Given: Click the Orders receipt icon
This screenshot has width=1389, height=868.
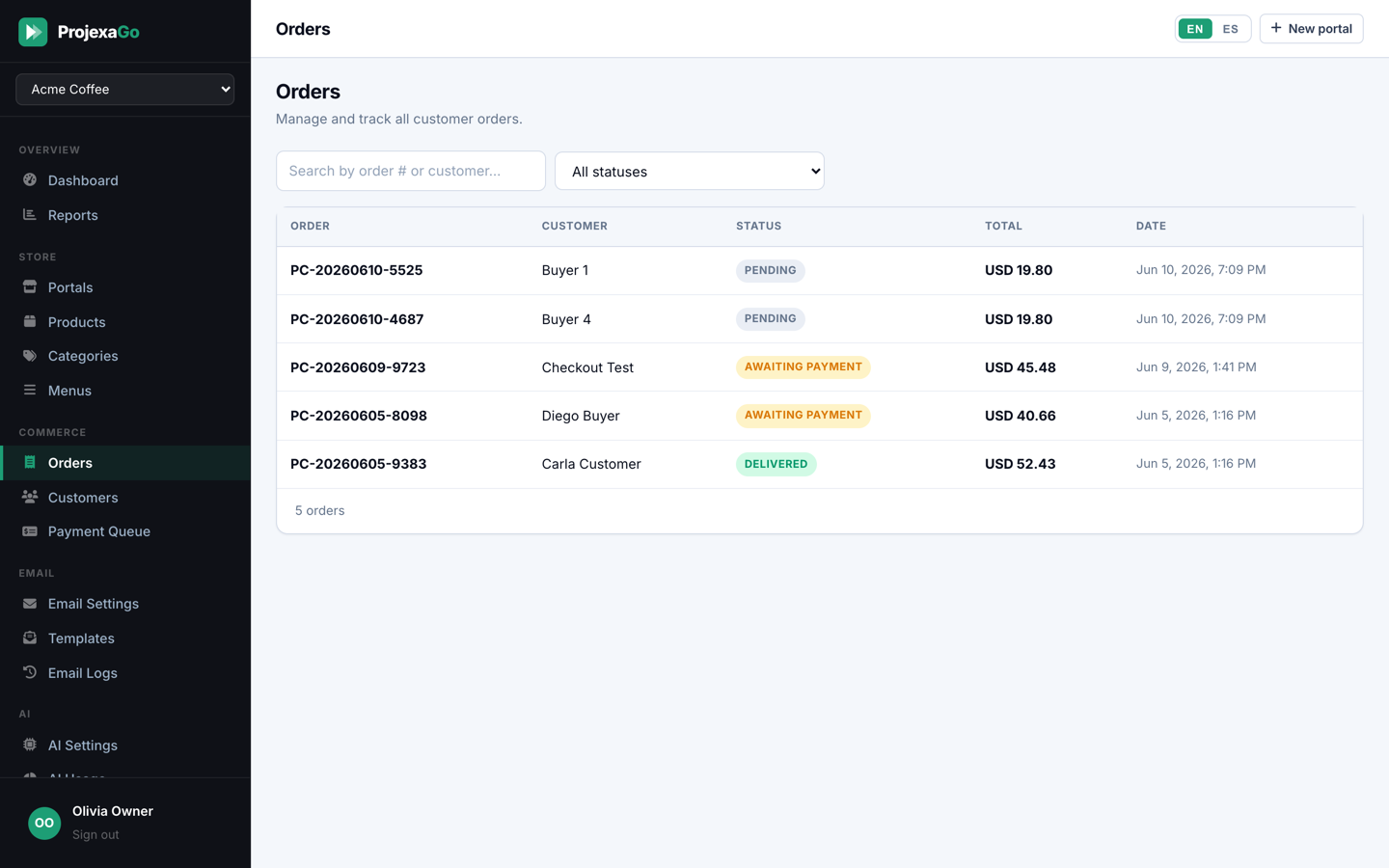Looking at the screenshot, I should pyautogui.click(x=30, y=463).
